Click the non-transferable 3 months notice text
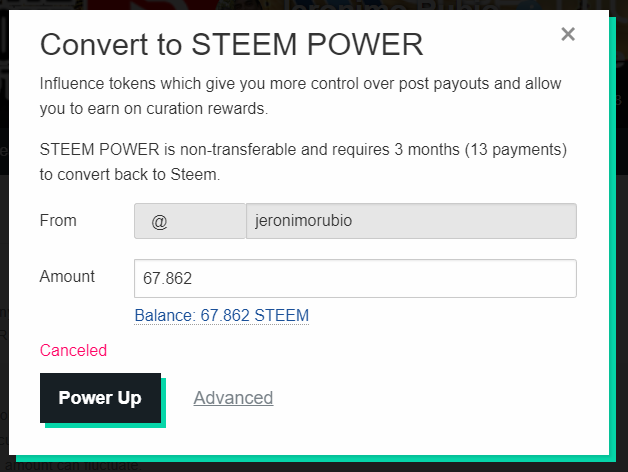Image resolution: width=628 pixels, height=472 pixels. [x=300, y=161]
